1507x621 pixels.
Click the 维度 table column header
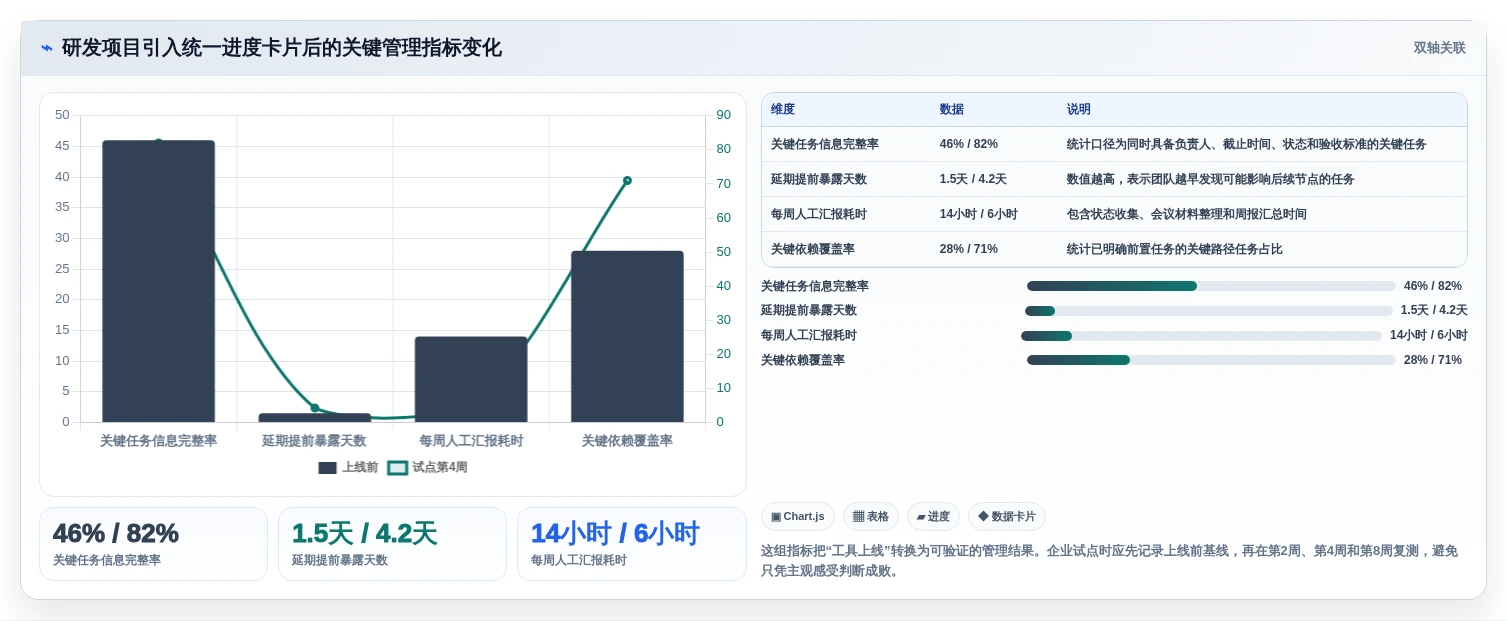pos(783,109)
